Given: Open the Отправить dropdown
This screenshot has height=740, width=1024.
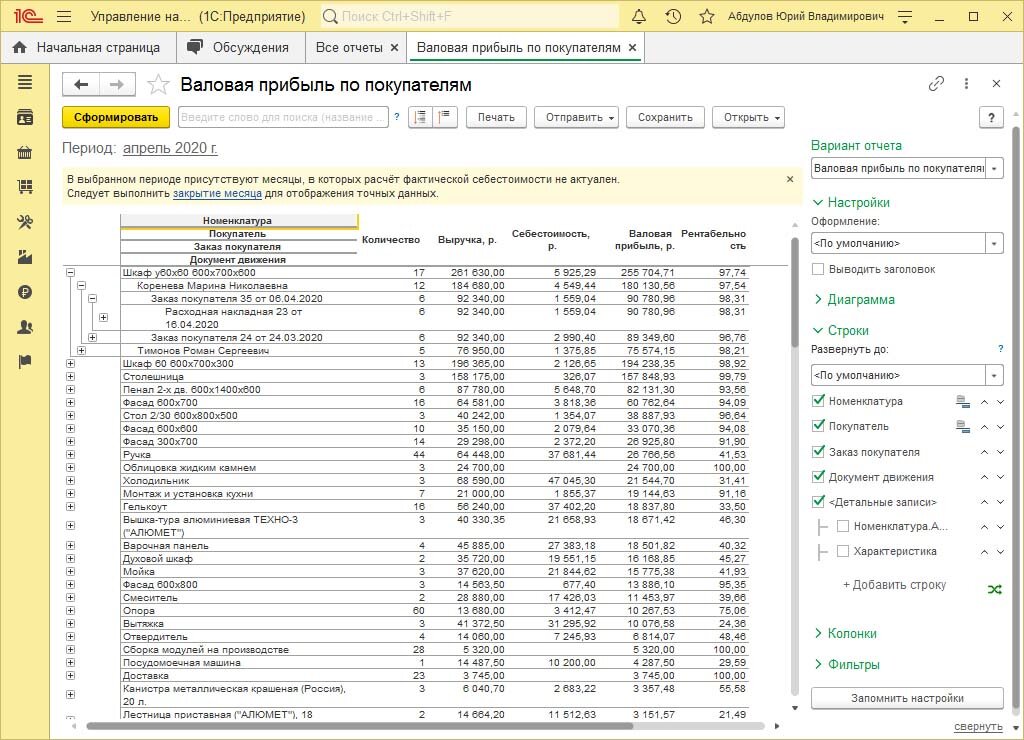Looking at the screenshot, I should tap(575, 117).
